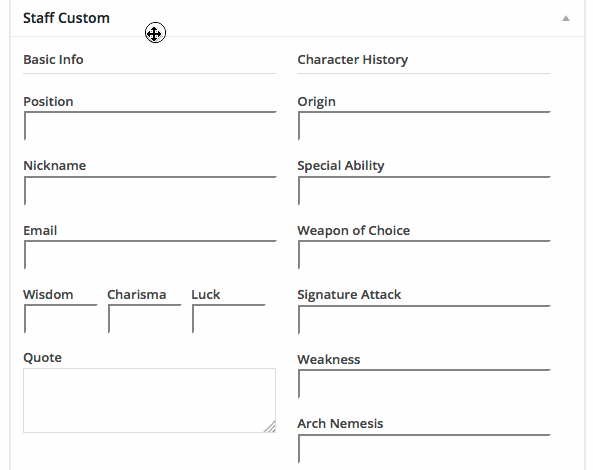The width and height of the screenshot is (593, 470).
Task: Select the Email input field
Action: [x=150, y=254]
